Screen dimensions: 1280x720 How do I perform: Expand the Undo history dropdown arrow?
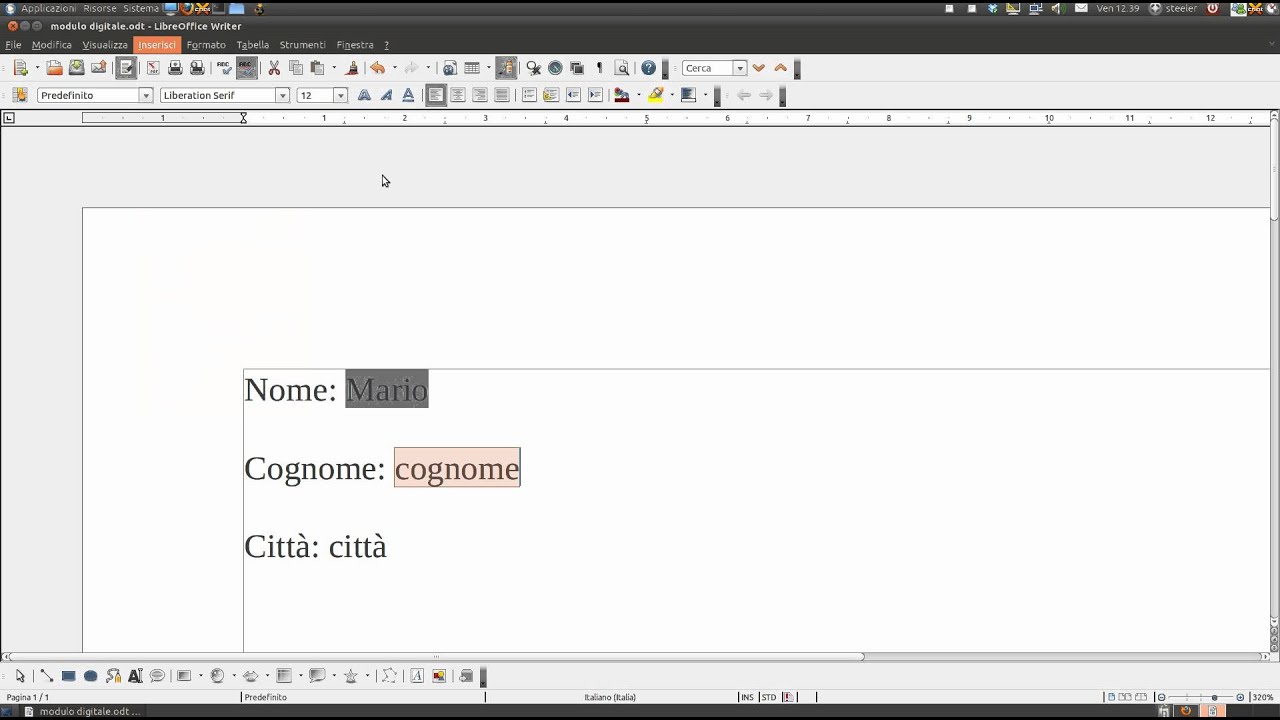click(394, 68)
